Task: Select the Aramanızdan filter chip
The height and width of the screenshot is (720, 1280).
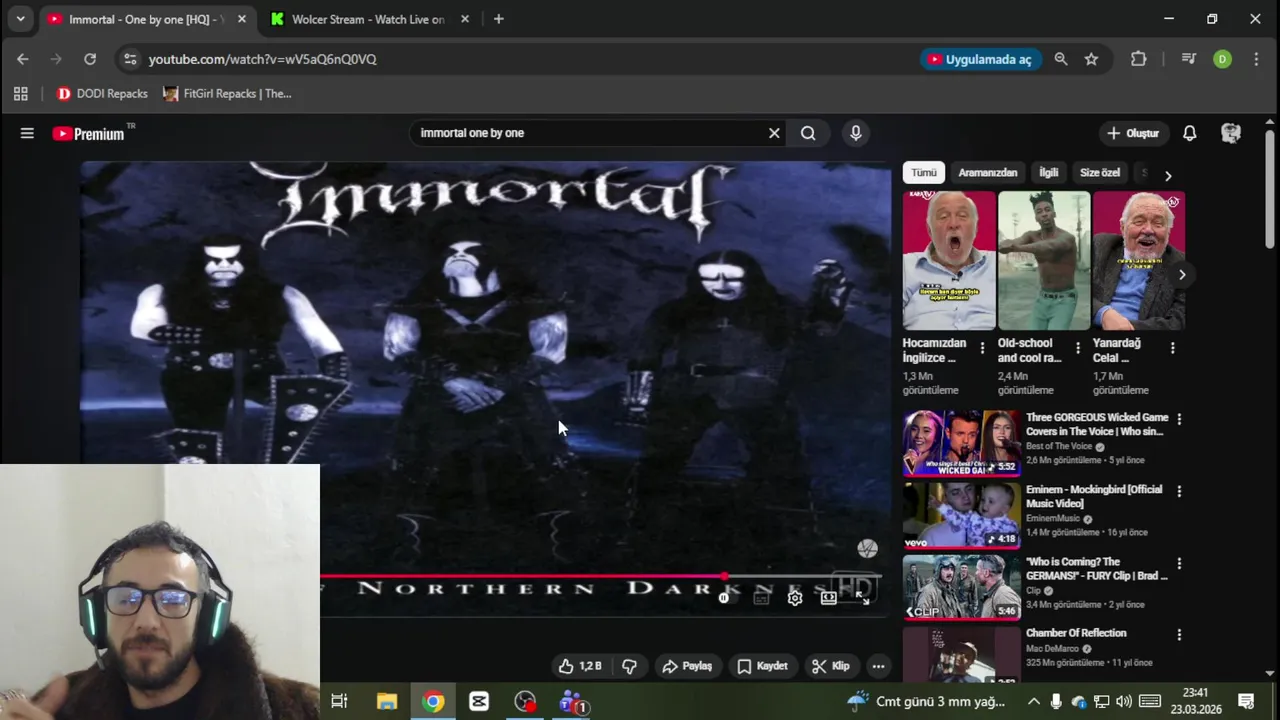Action: pos(988,173)
